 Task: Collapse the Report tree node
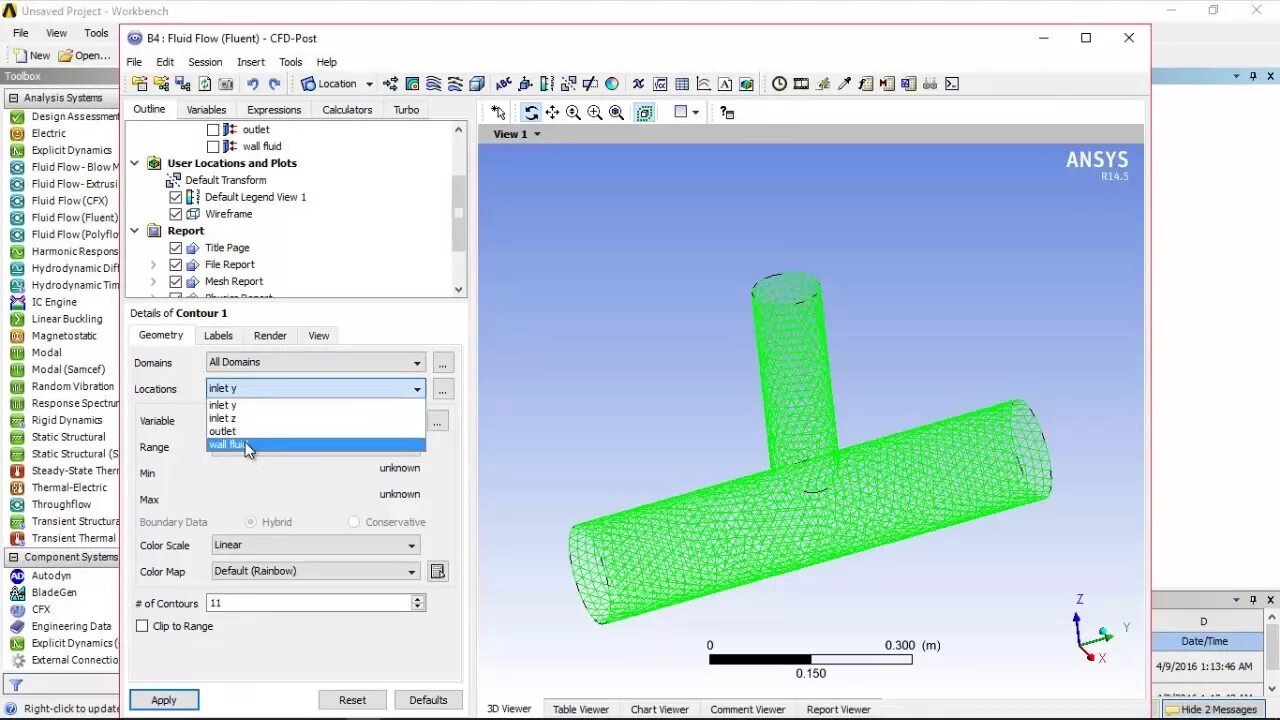pos(135,231)
